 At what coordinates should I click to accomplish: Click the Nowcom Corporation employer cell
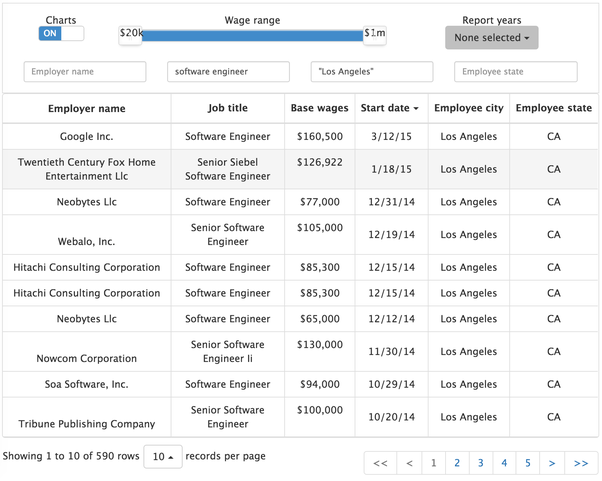click(87, 352)
